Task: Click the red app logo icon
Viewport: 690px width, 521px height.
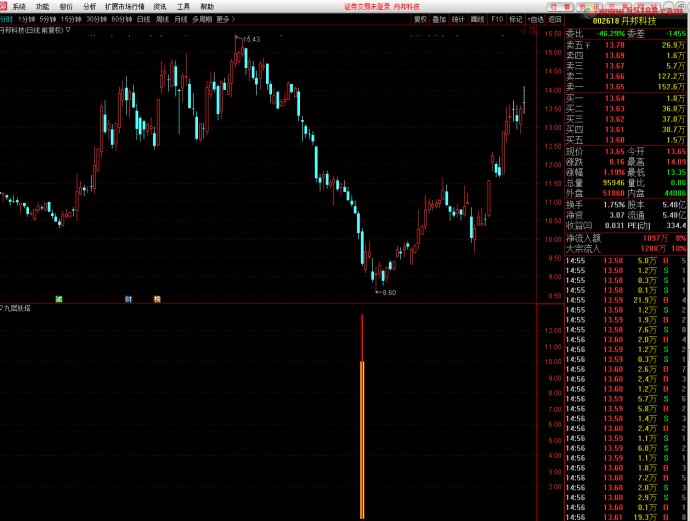Action: tap(4, 6)
